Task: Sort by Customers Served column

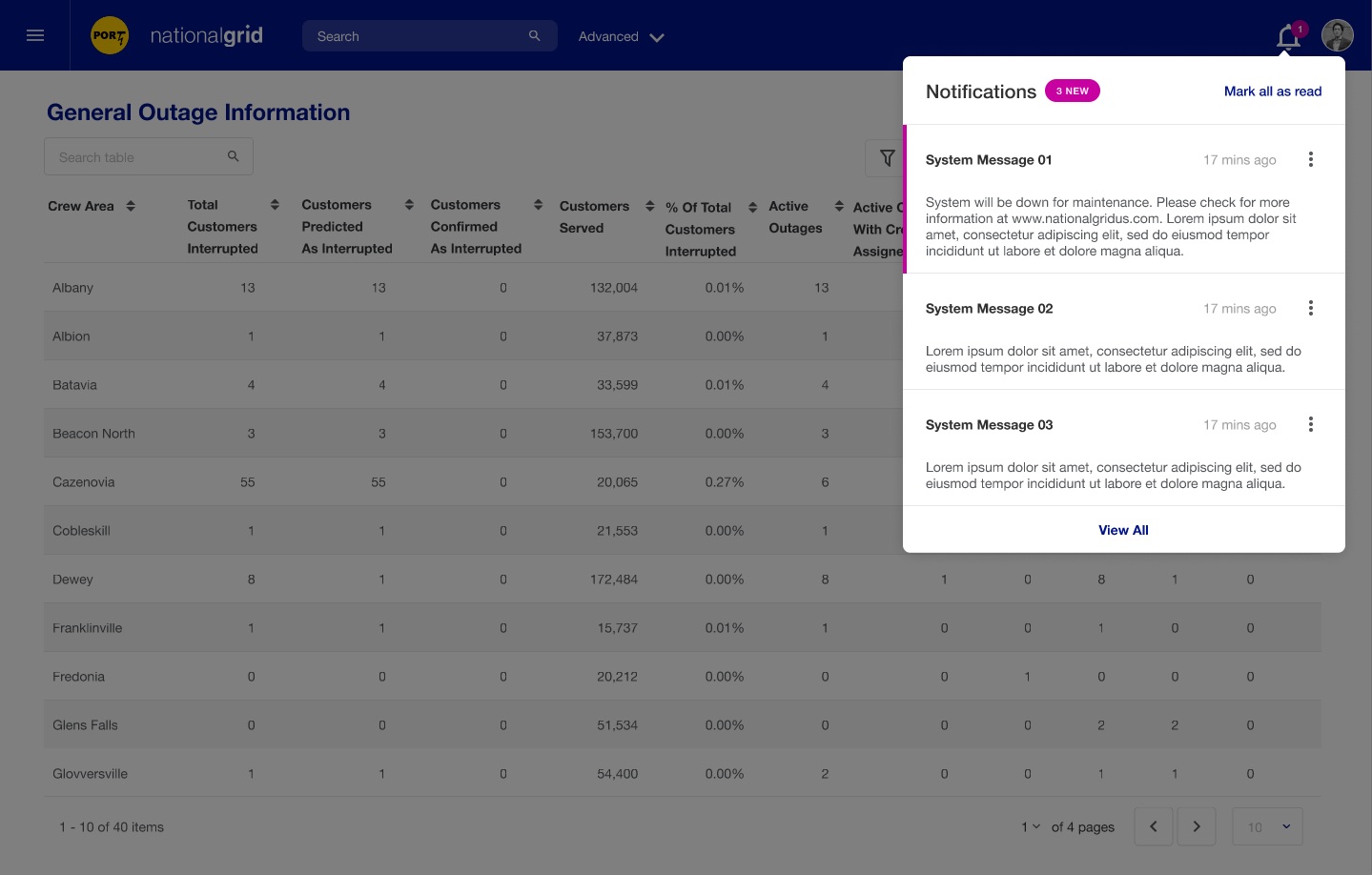Action: pyautogui.click(x=649, y=206)
